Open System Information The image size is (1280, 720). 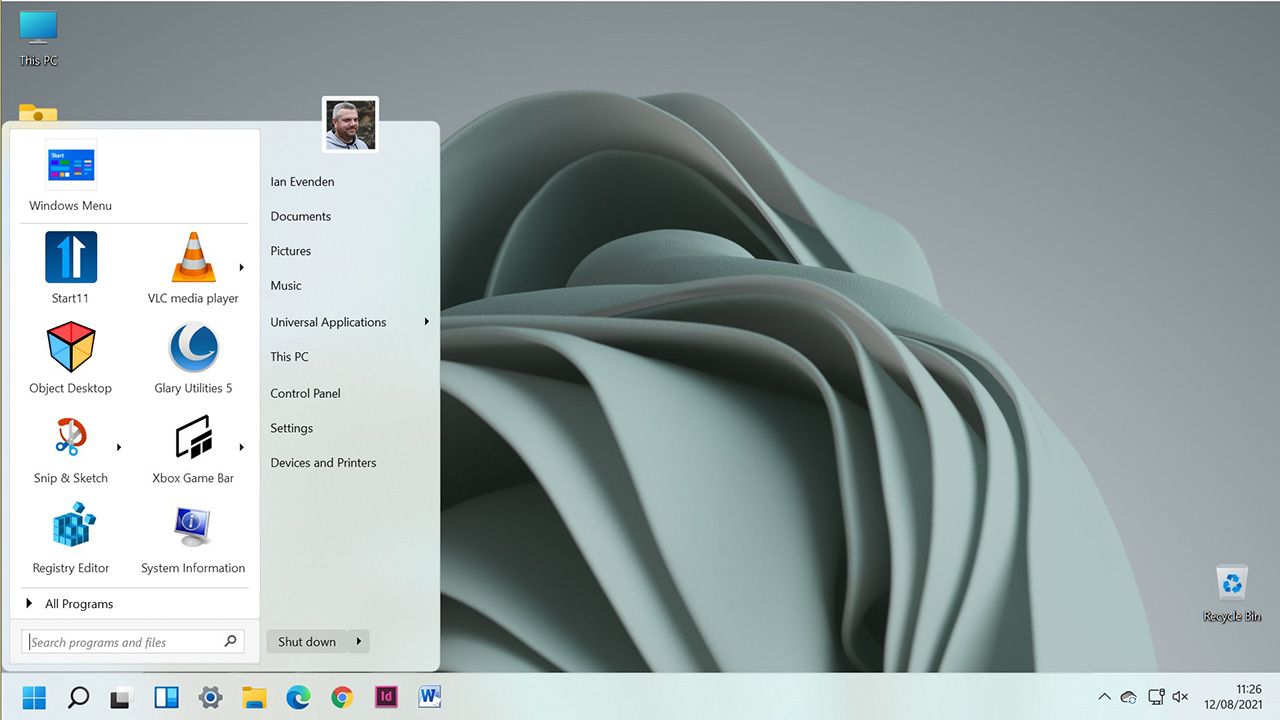(x=193, y=538)
